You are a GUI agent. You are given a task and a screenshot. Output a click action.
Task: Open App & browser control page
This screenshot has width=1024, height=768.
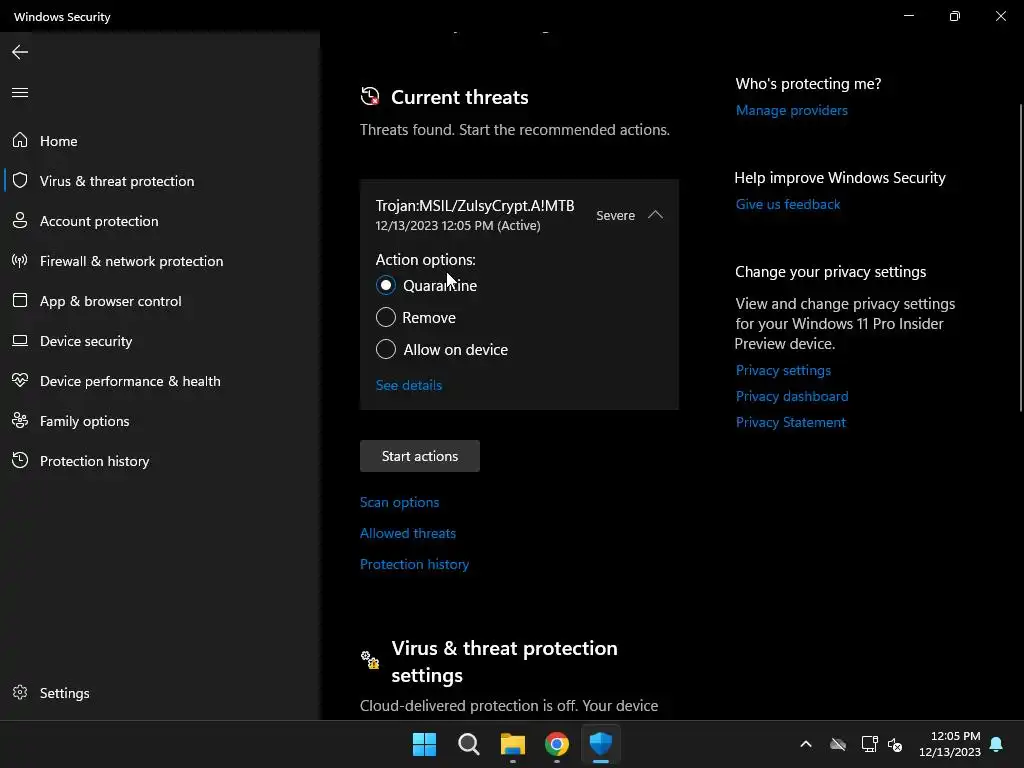(160, 301)
